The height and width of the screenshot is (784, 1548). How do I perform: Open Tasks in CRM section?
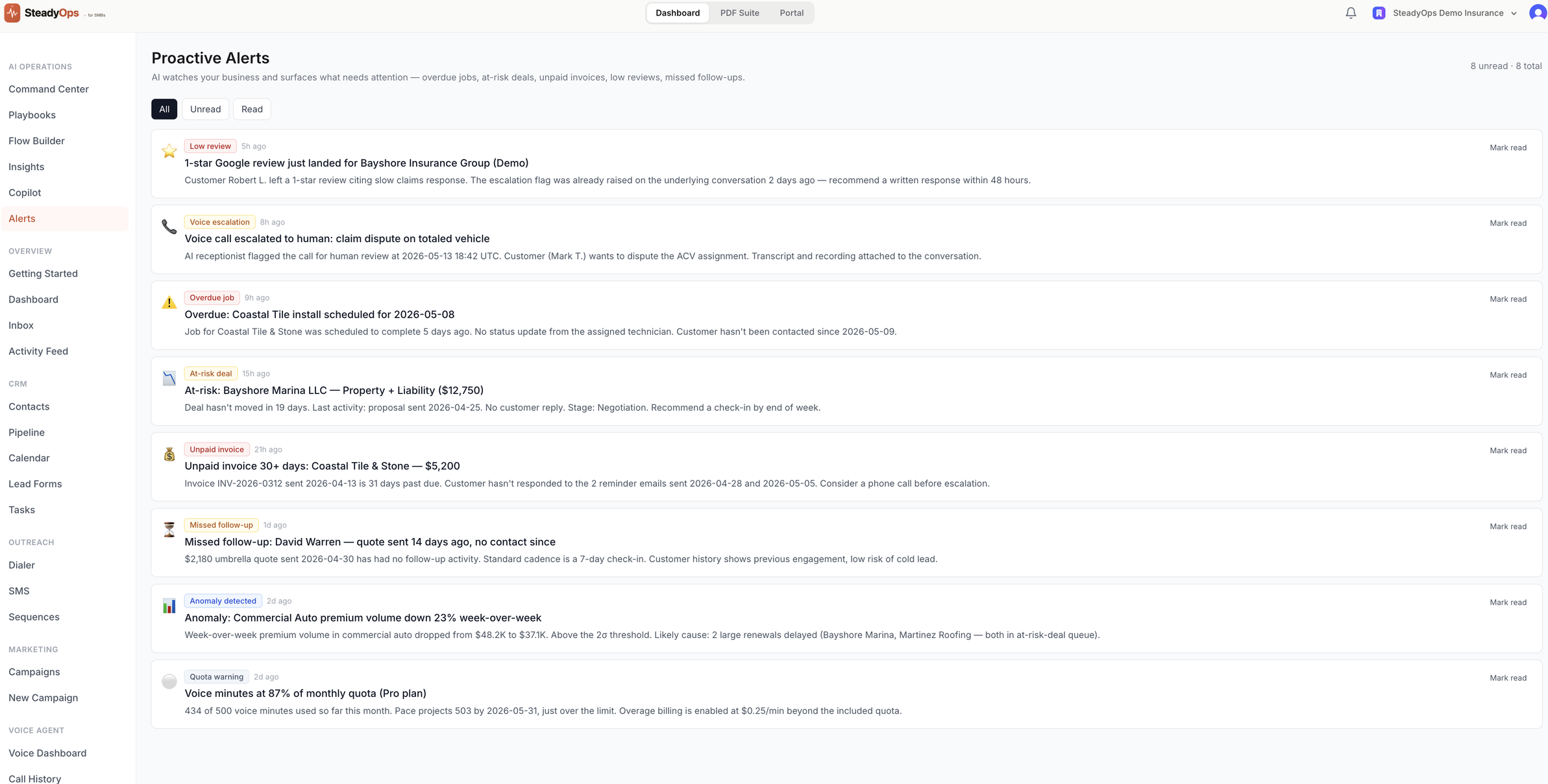(x=64, y=509)
